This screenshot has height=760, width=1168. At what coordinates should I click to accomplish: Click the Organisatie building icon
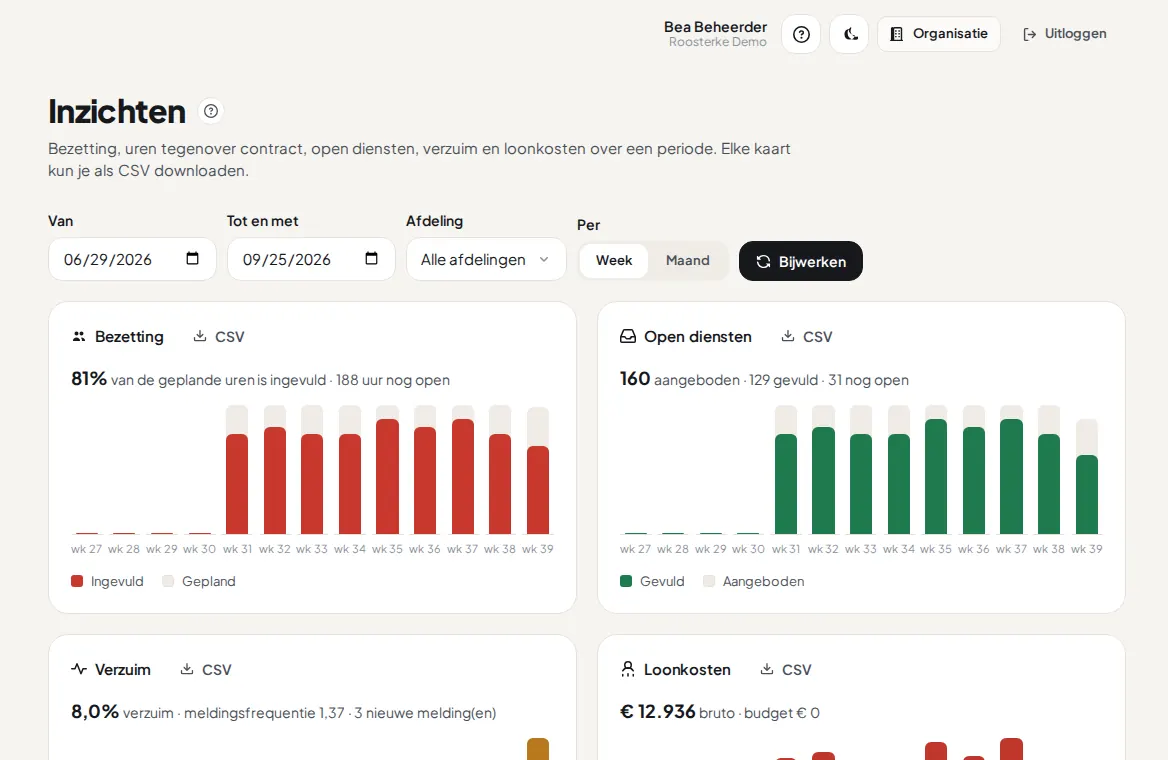(897, 34)
